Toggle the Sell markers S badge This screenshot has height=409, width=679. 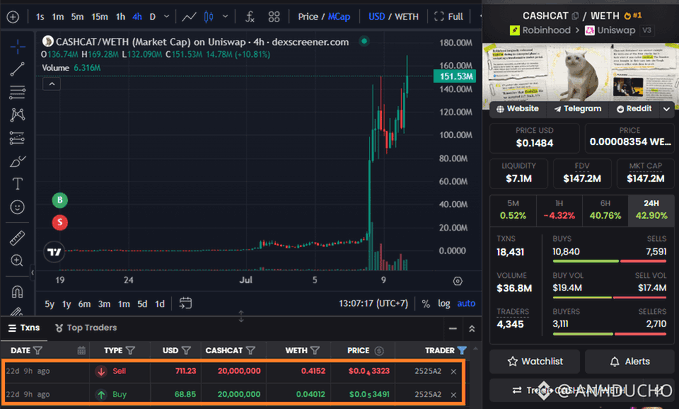(x=60, y=222)
